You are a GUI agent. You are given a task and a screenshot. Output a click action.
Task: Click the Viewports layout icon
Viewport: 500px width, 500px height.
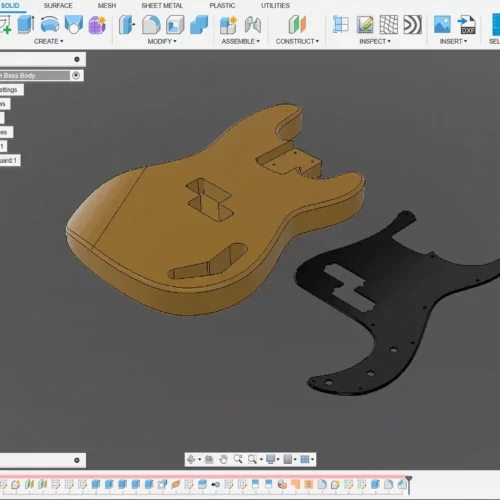(305, 459)
